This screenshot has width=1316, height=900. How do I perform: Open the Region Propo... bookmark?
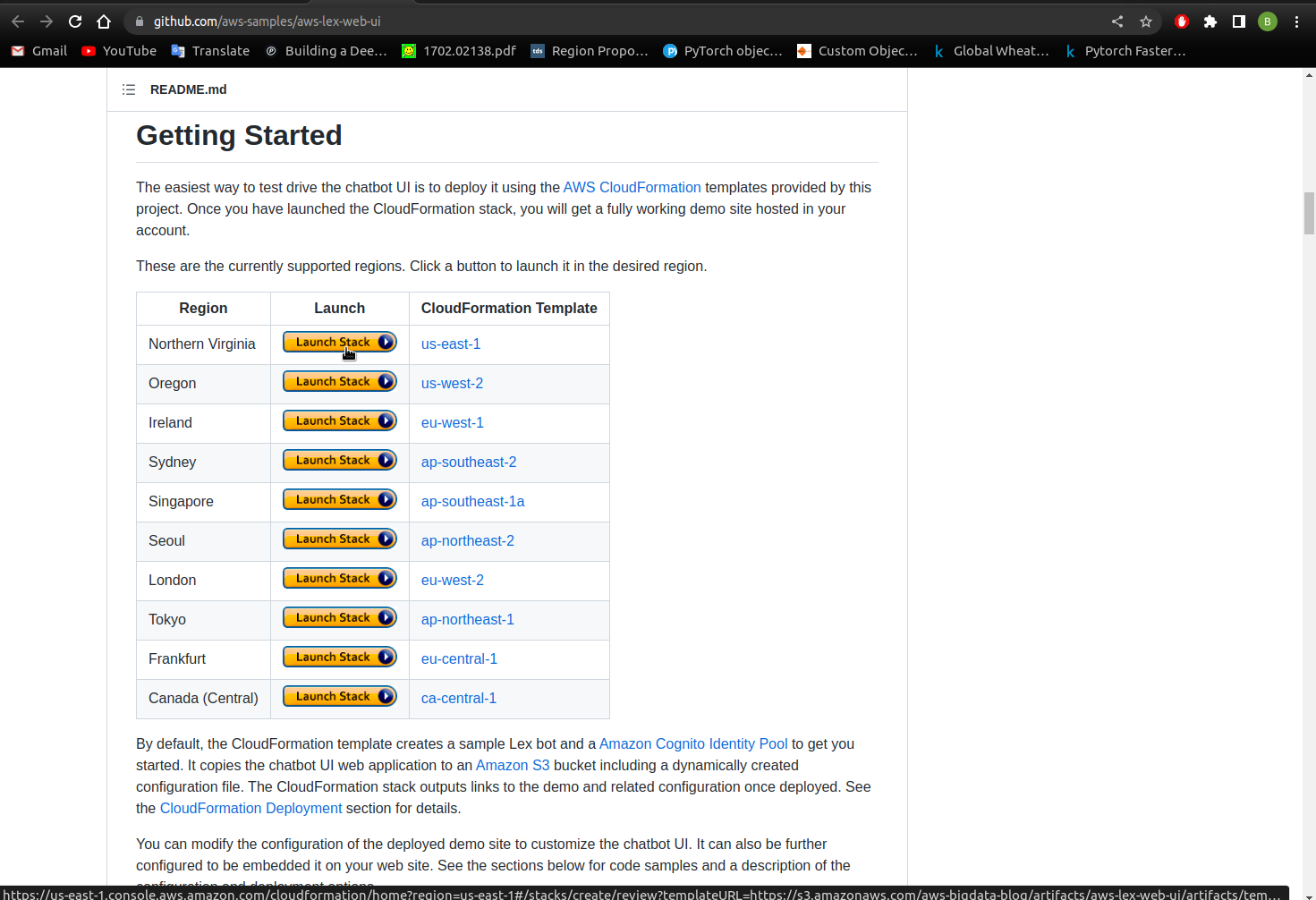coord(590,51)
